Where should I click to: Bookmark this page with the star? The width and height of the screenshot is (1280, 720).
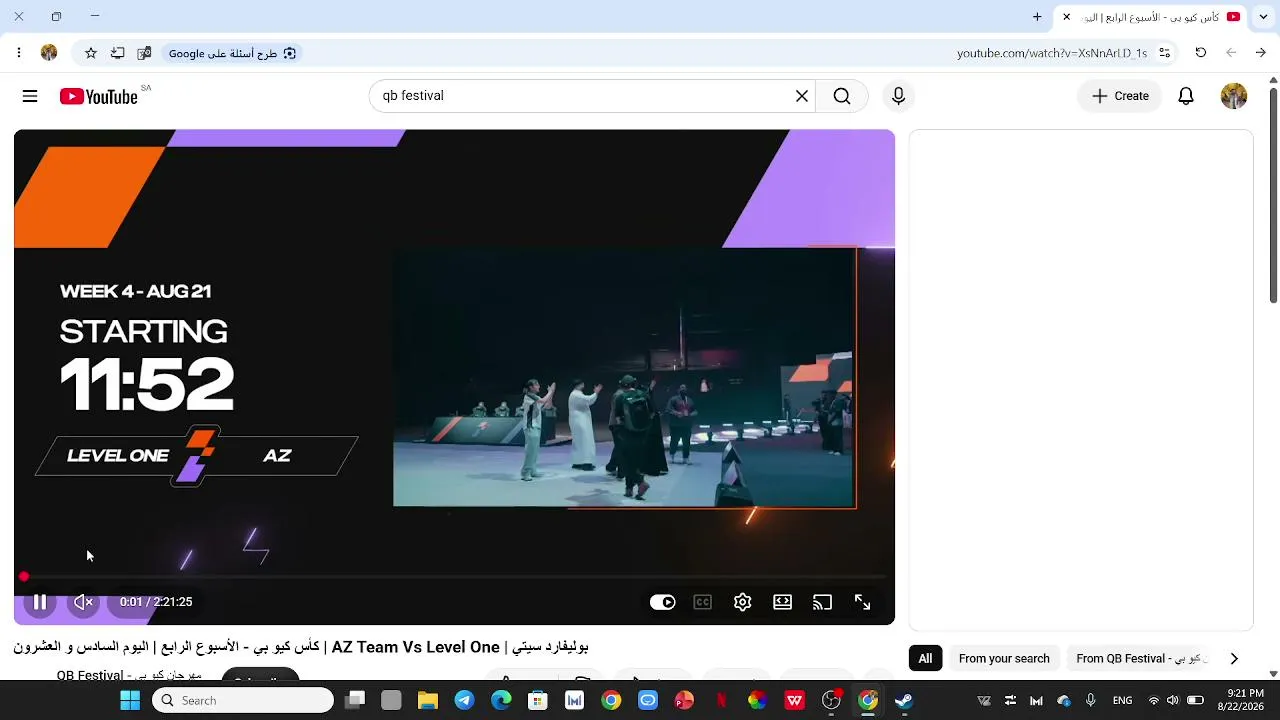pyautogui.click(x=91, y=53)
